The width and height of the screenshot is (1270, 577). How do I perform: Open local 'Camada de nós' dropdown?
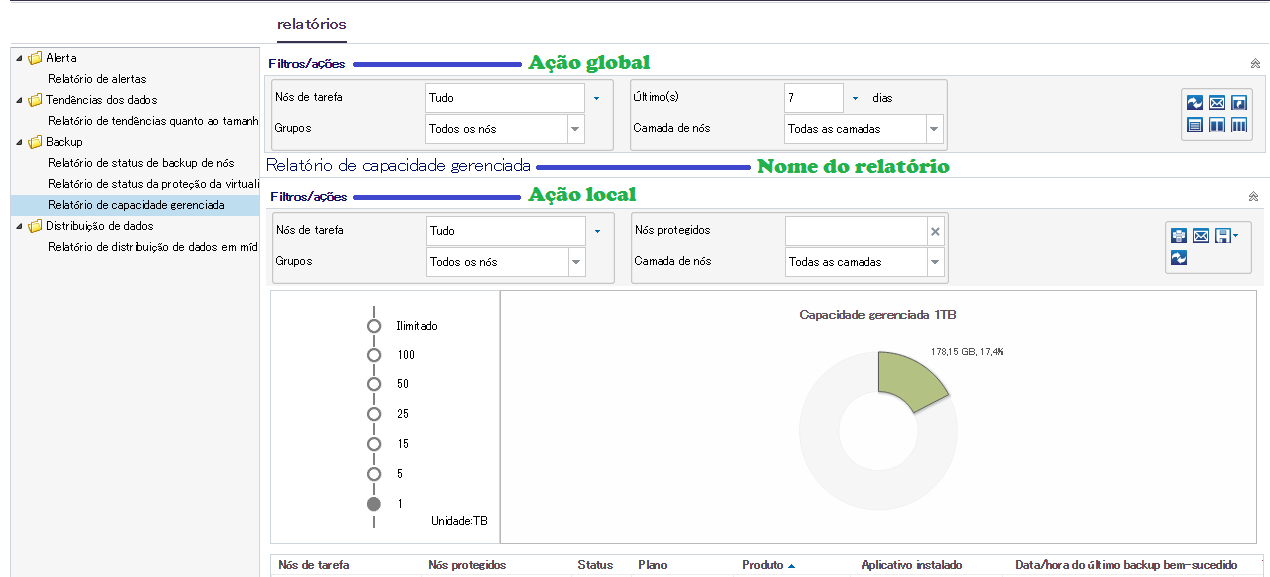point(934,262)
